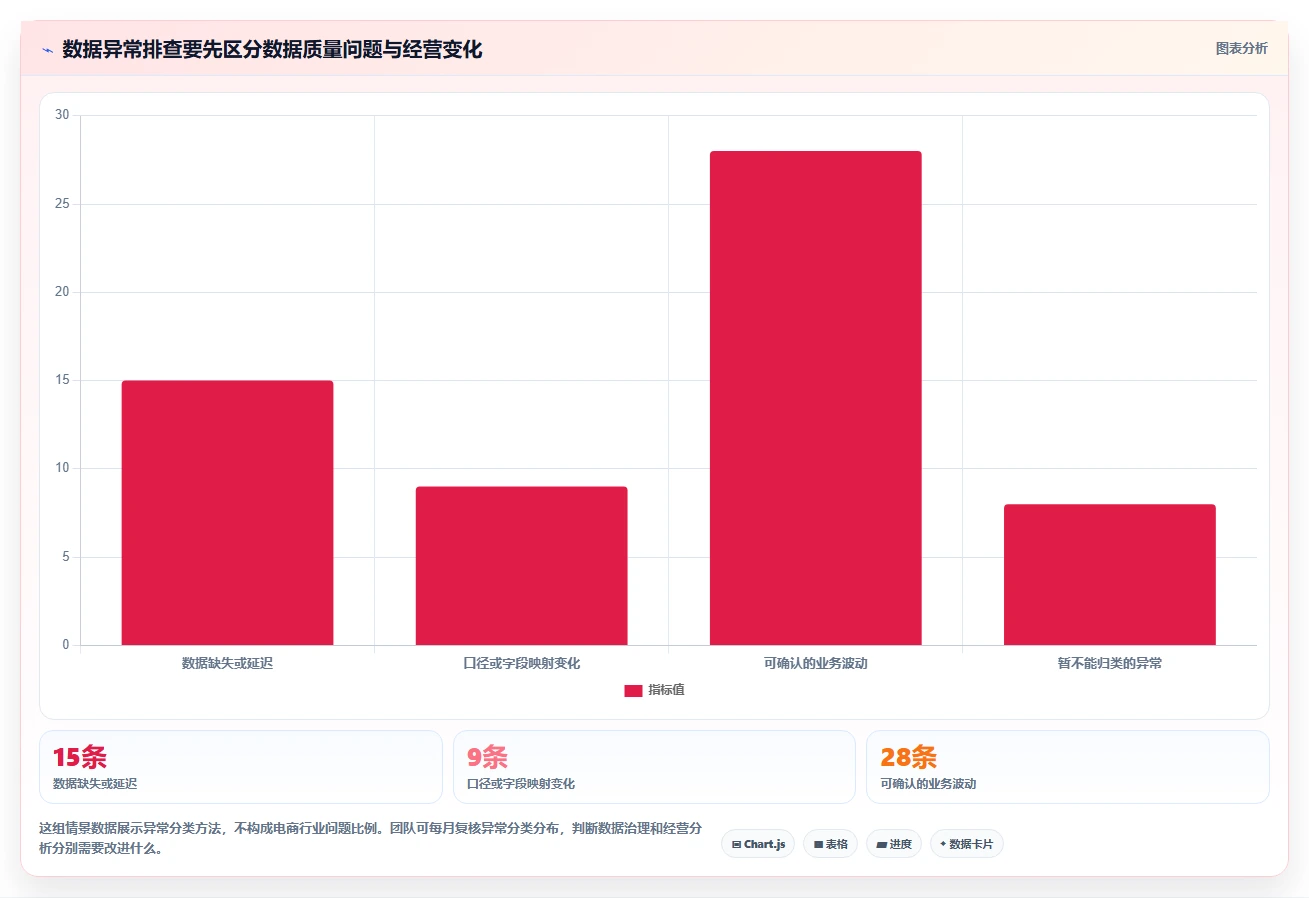Click the 图表分析 label in header
This screenshot has height=898, width=1309.
[x=1241, y=49]
